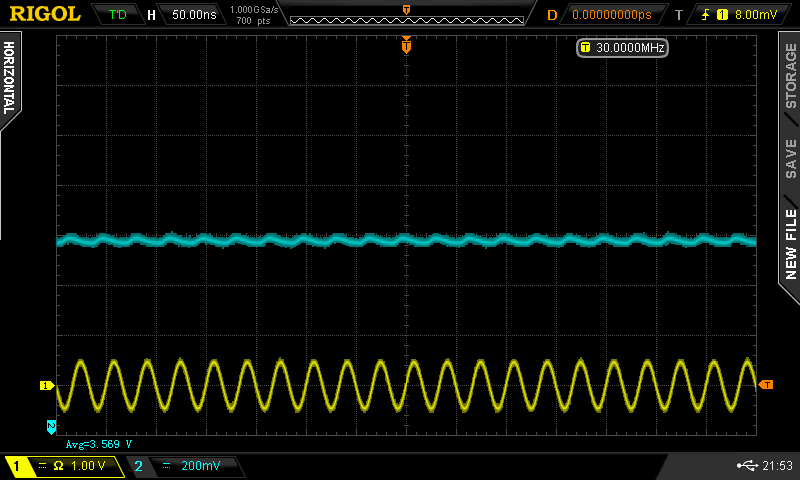Screen dimensions: 800x480
Task: Open the HORIZONTAL side tab
Action: coord(9,78)
